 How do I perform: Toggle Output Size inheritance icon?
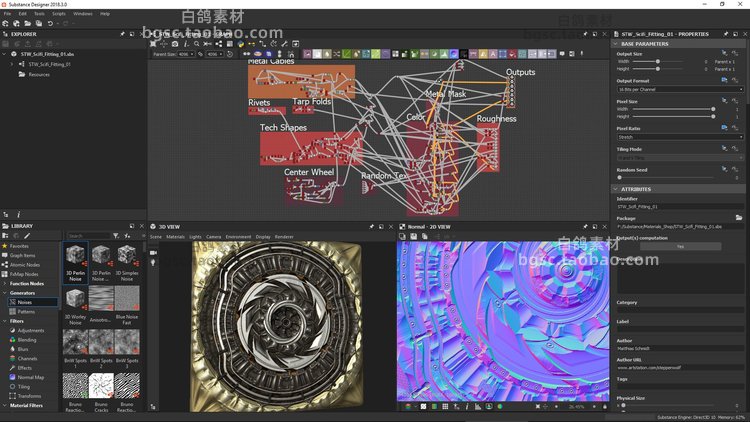(x=725, y=53)
